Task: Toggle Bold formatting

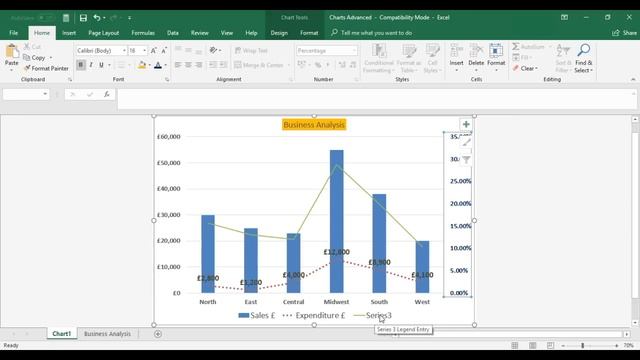Action: 81,65
